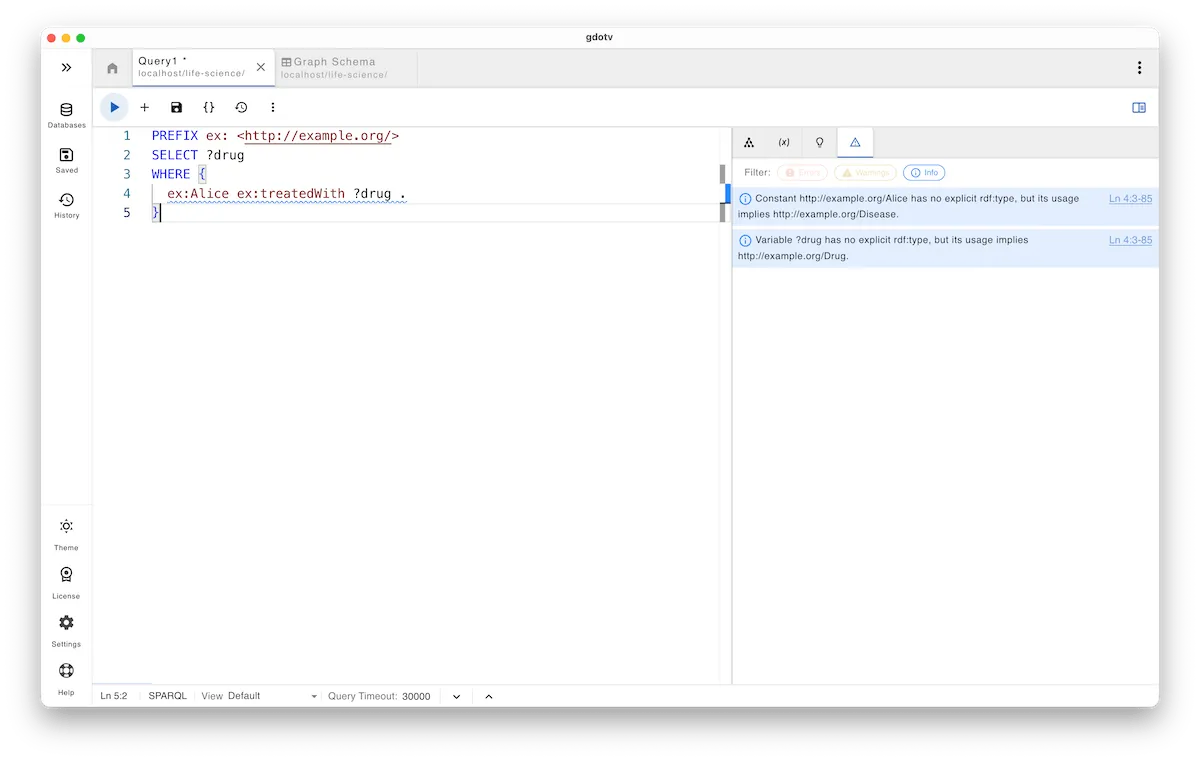Open the View Default dropdown
The image size is (1200, 761).
259,696
